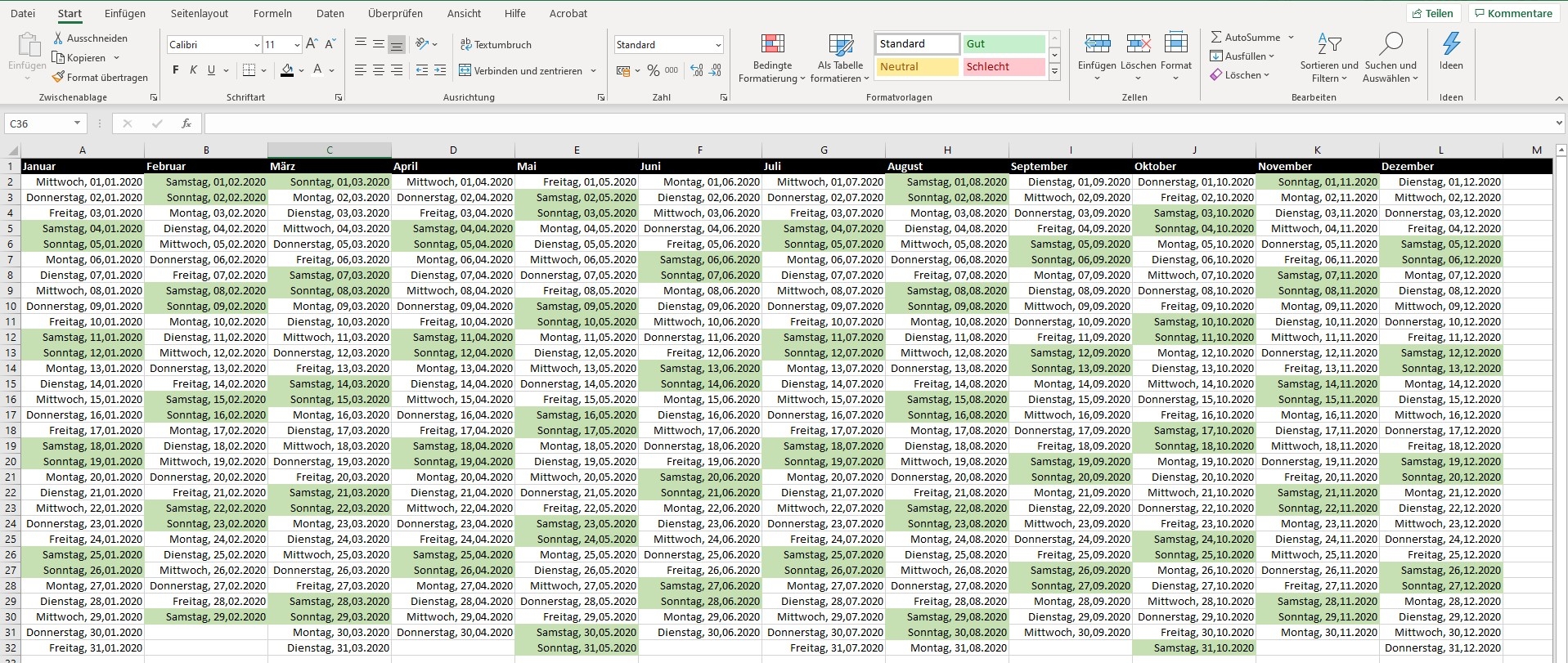Click the text orientation icon

422,44
